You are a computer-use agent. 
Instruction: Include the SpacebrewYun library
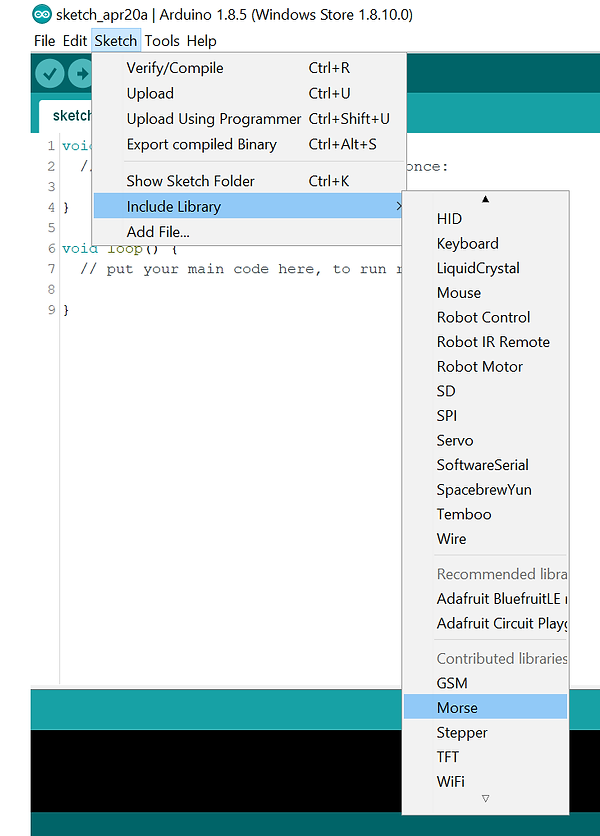click(485, 489)
